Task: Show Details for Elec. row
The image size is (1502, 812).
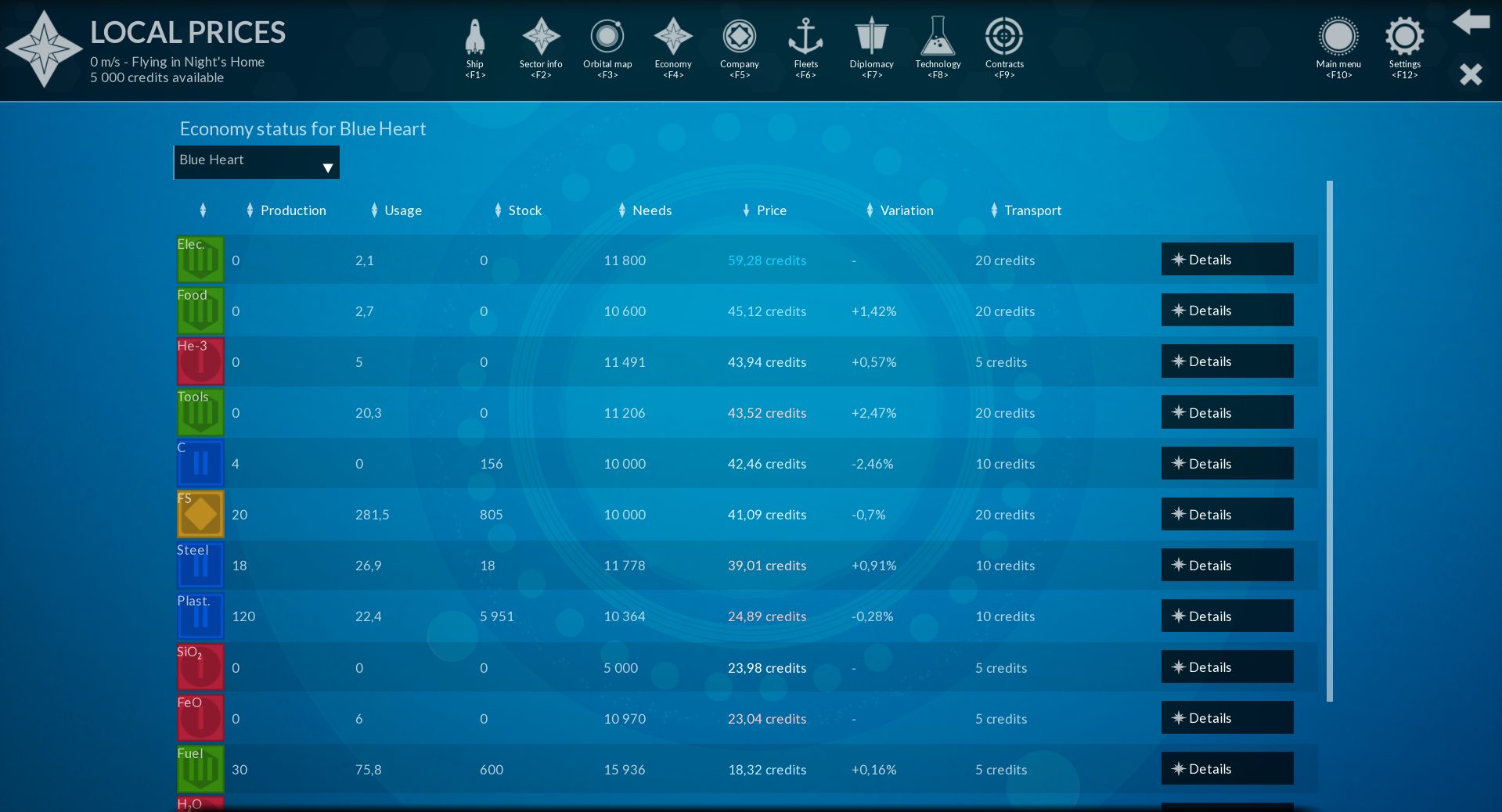Action: click(1227, 259)
